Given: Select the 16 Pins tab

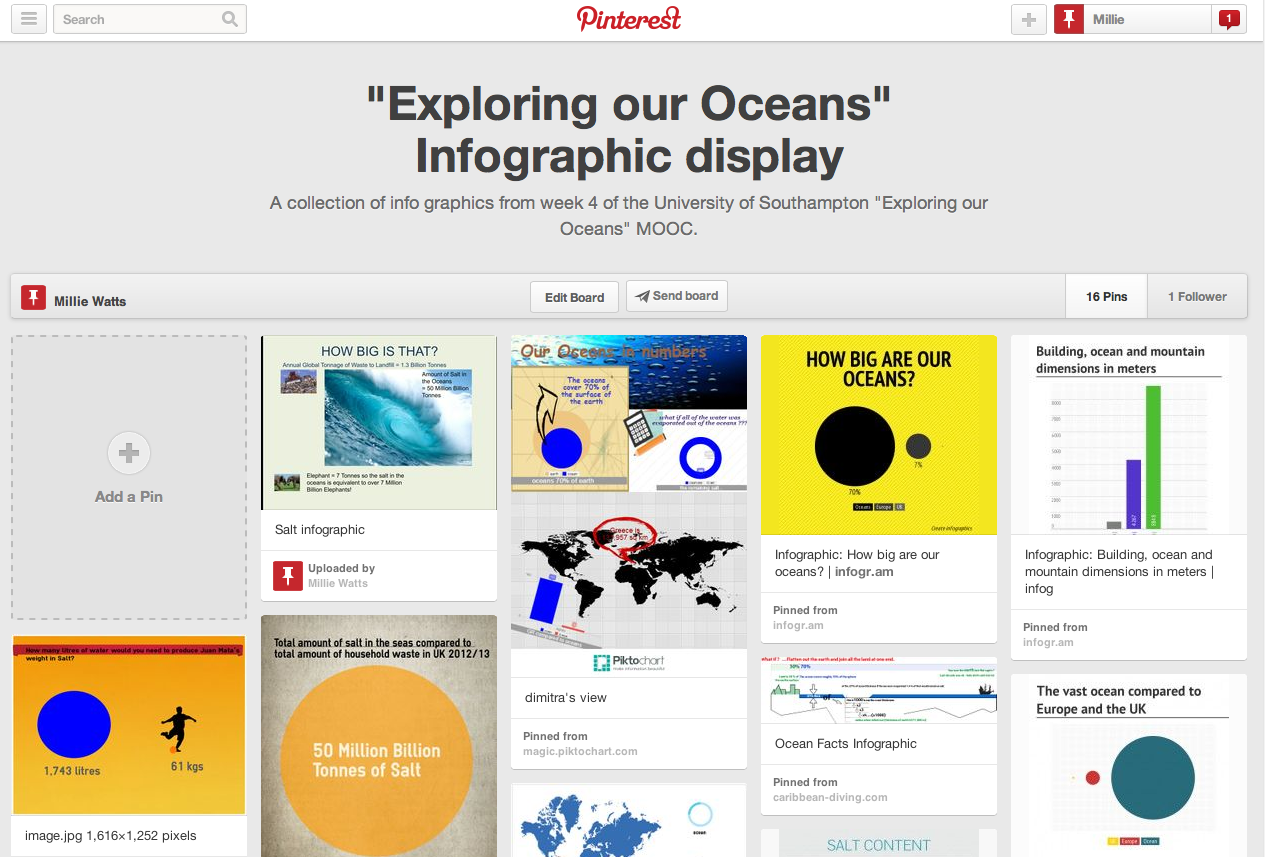Looking at the screenshot, I should pyautogui.click(x=1106, y=296).
